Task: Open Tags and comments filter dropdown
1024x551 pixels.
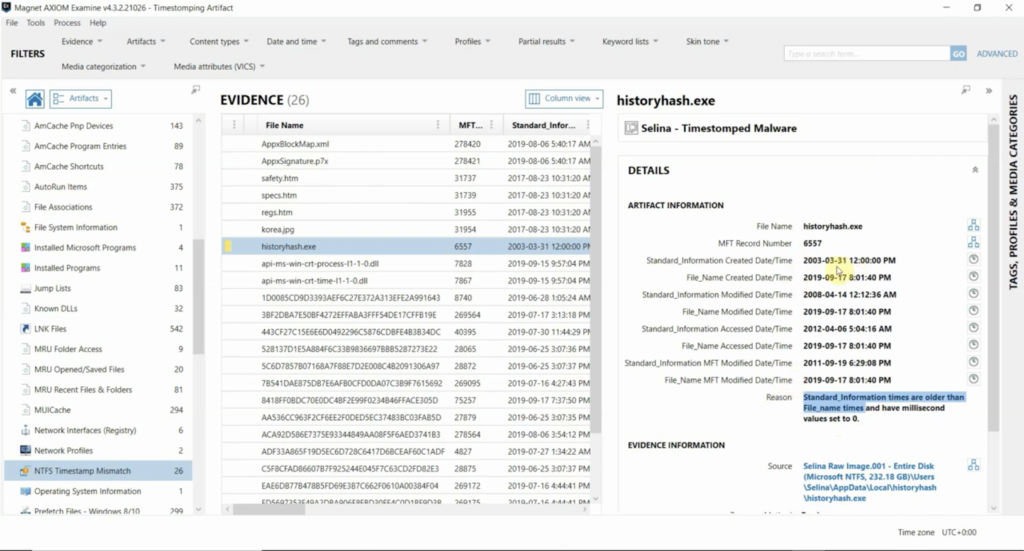Action: 387,41
